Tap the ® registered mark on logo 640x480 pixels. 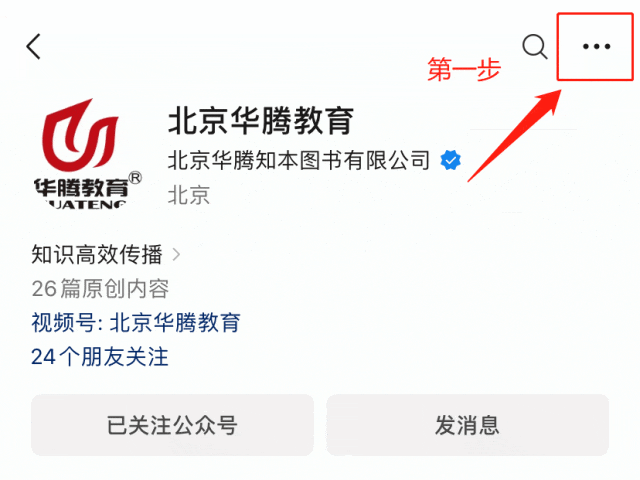[x=135, y=178]
